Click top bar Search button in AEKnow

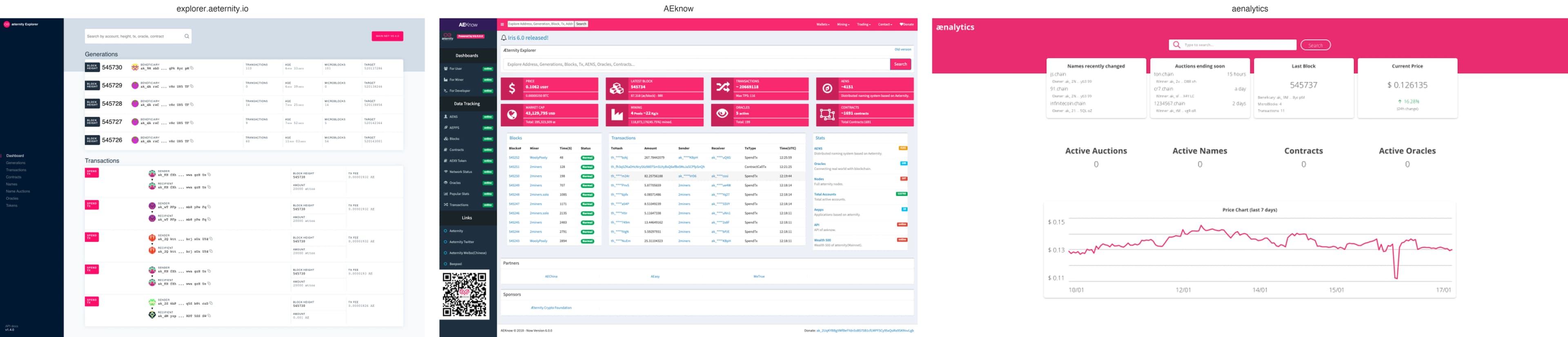click(x=581, y=24)
